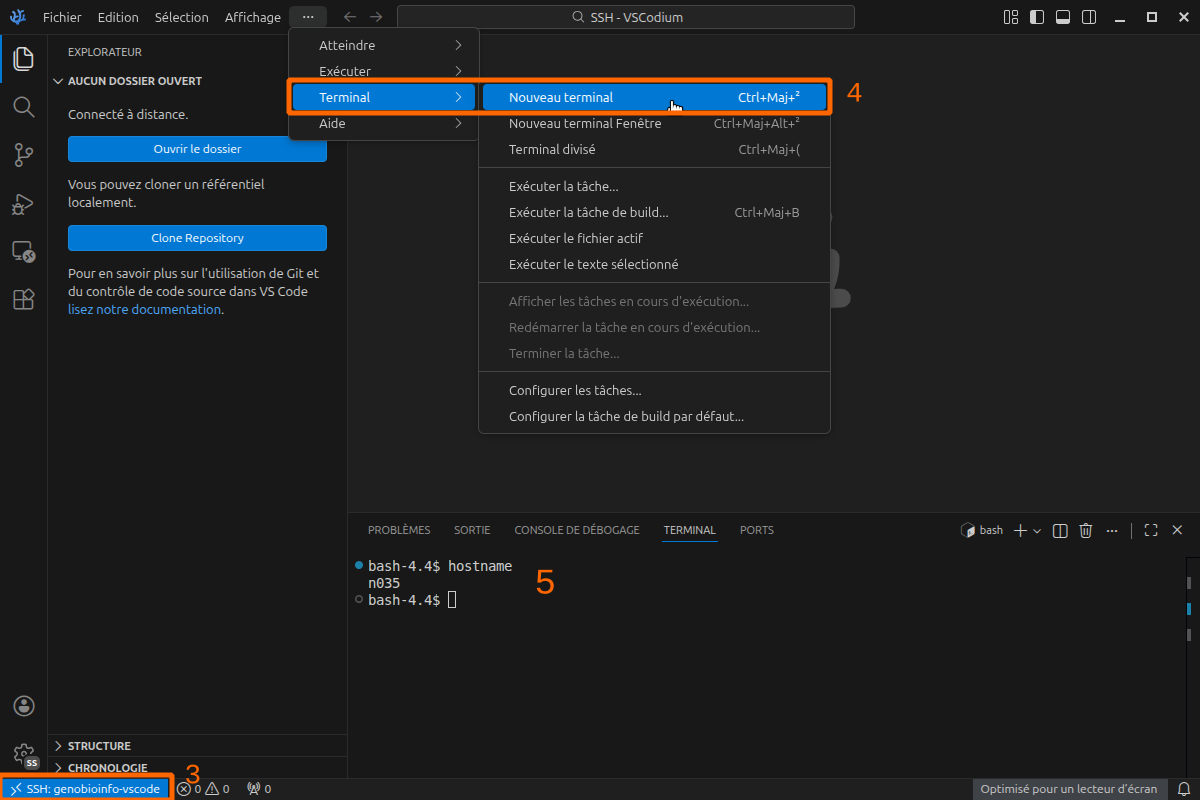
Task: Expand the Structure section
Action: pos(197,746)
